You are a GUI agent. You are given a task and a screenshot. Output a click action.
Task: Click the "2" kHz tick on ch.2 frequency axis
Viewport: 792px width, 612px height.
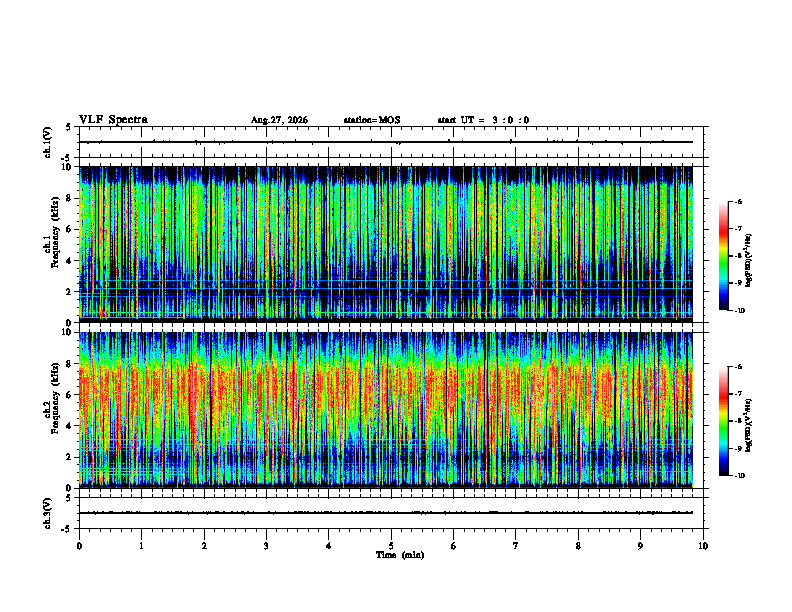pyautogui.click(x=67, y=457)
